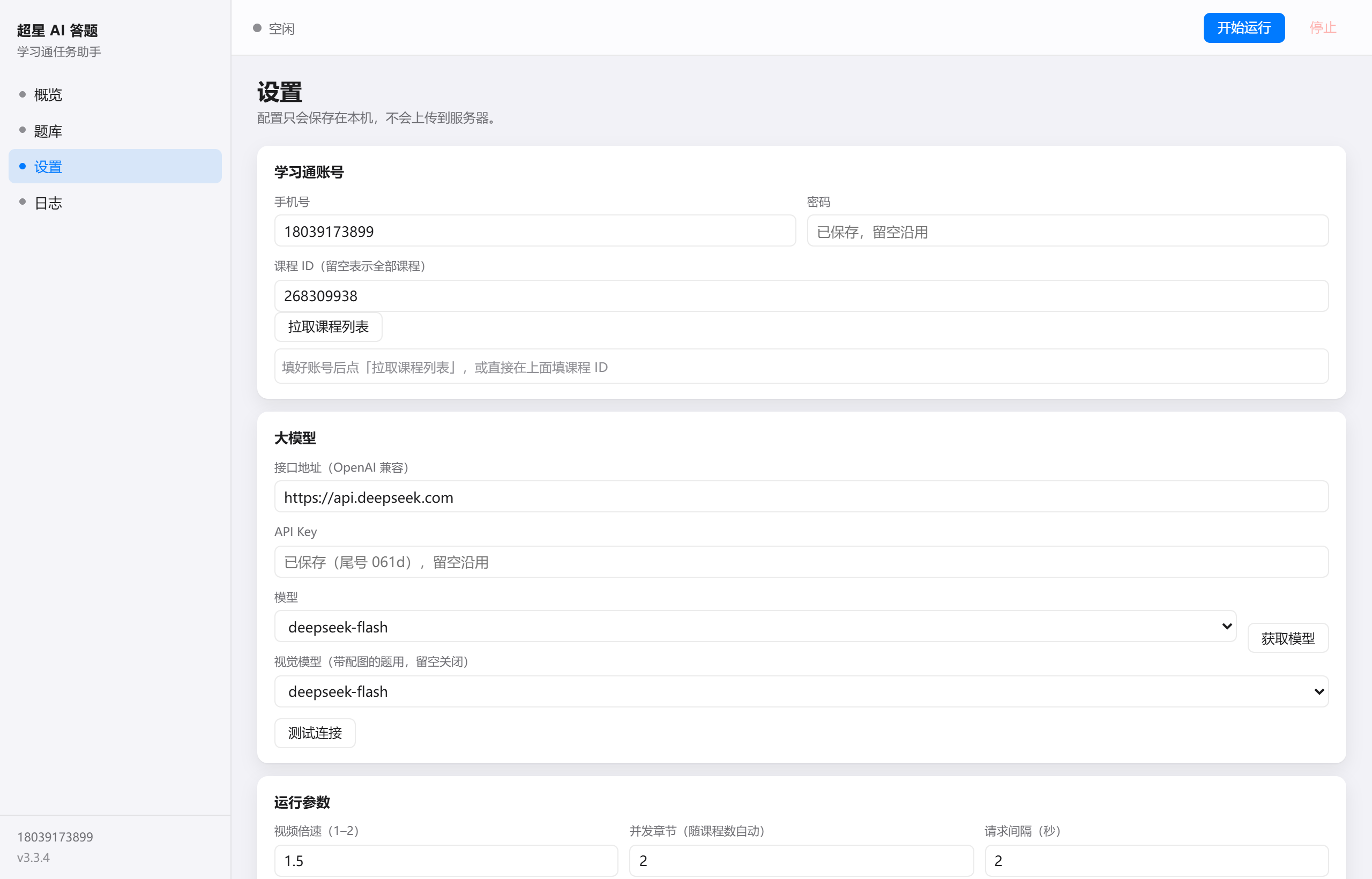Click the 设置 page heading
The image size is (1372, 879).
tap(279, 92)
